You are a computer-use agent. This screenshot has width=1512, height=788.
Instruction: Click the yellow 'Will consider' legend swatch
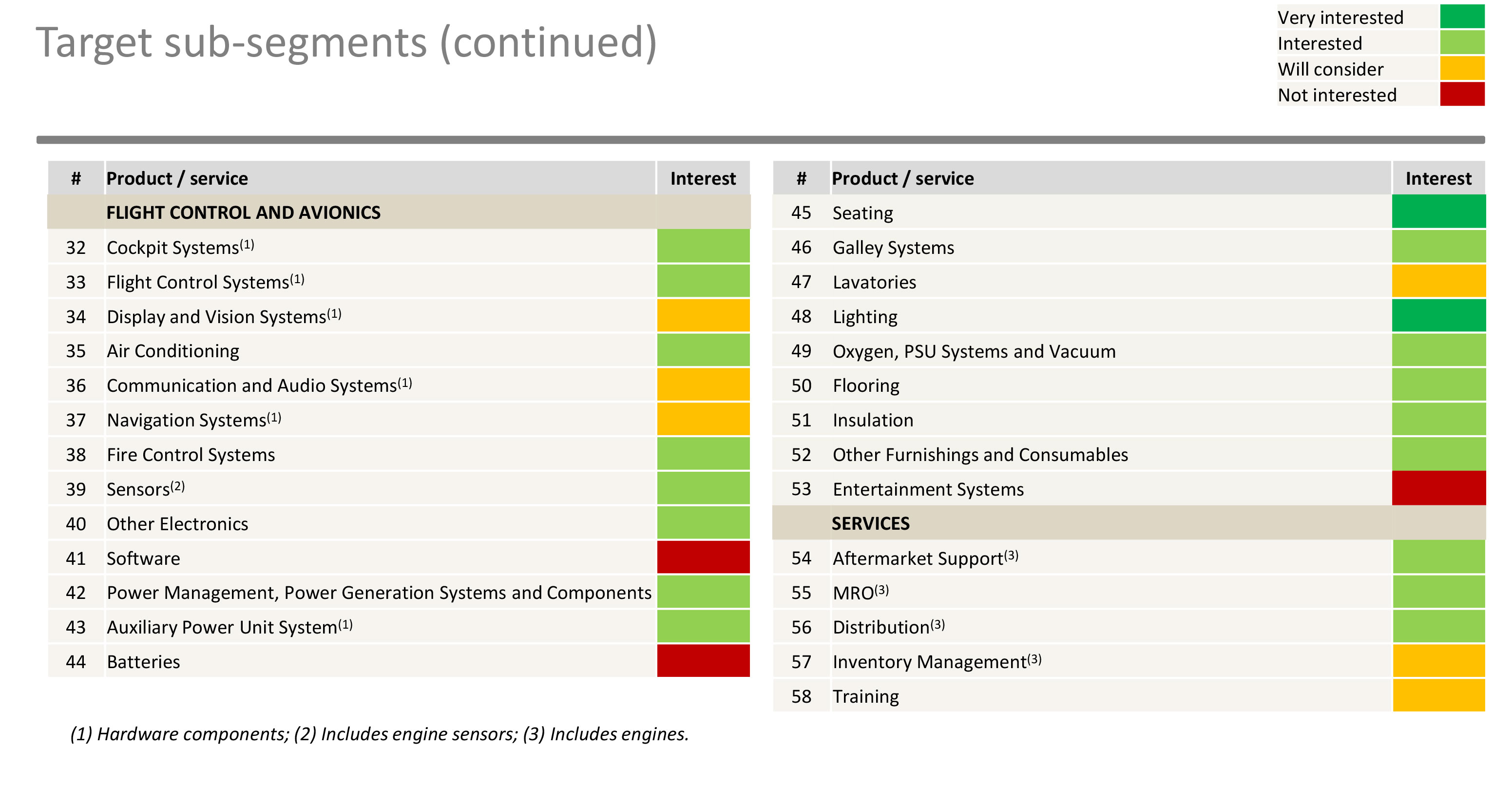click(1461, 68)
